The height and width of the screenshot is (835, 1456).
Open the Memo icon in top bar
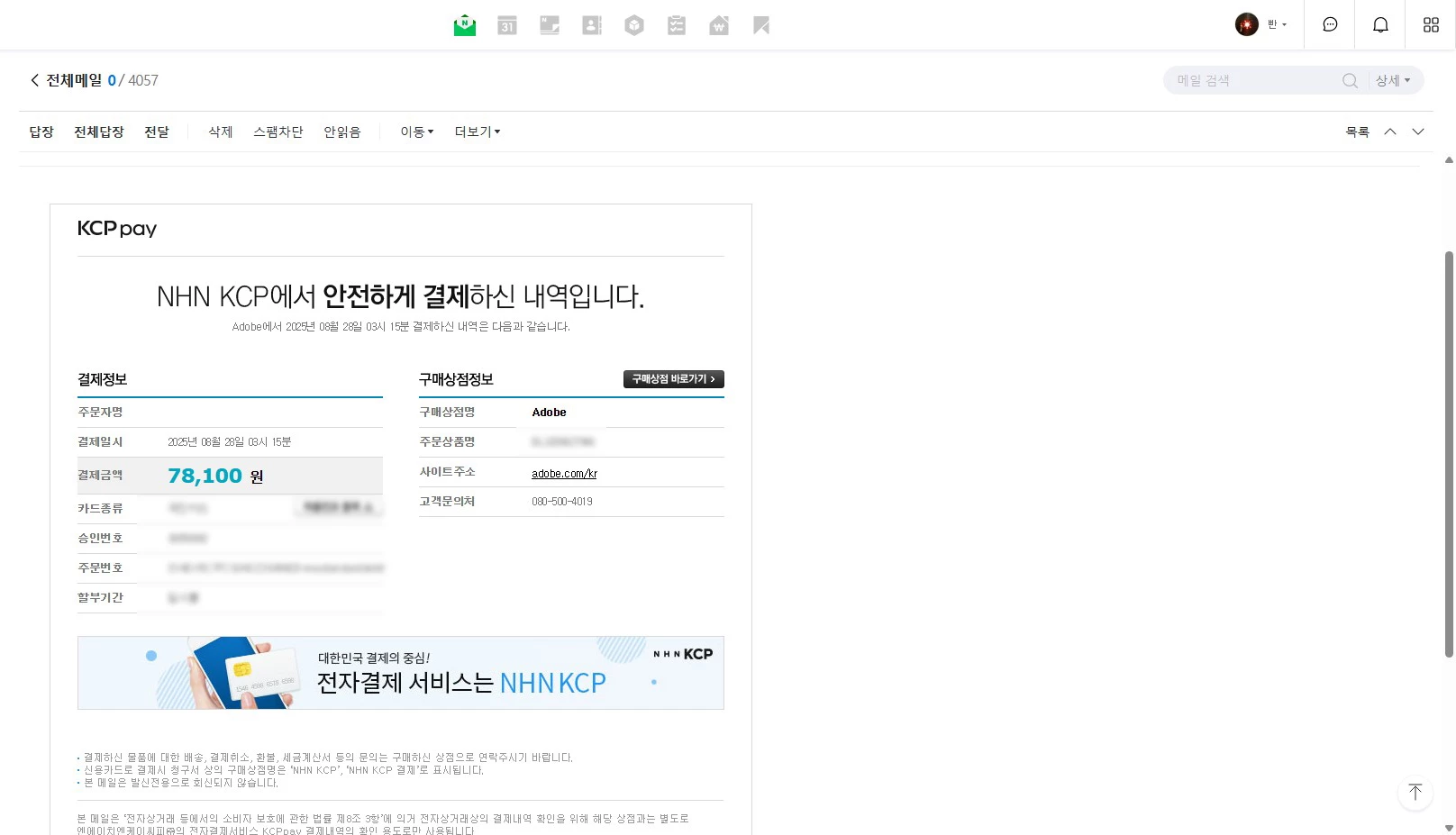tap(550, 25)
